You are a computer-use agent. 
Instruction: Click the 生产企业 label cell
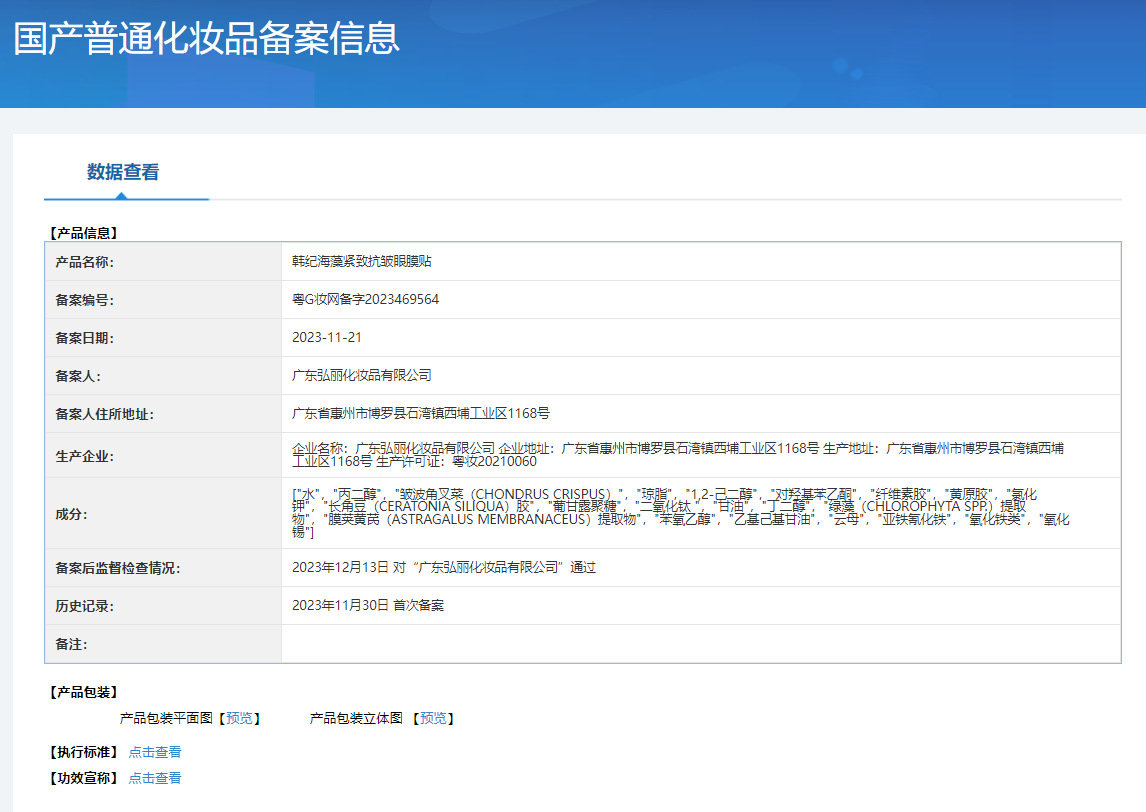[163, 455]
